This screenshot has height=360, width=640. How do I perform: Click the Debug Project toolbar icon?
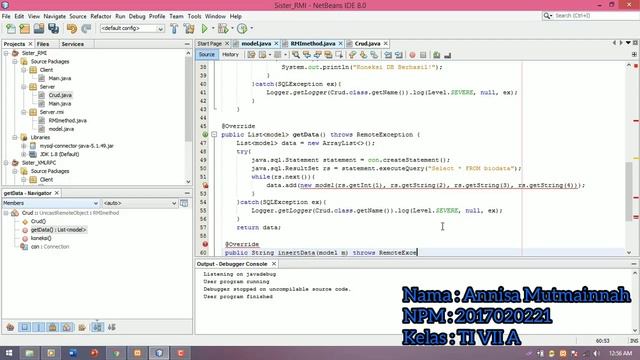click(223, 29)
